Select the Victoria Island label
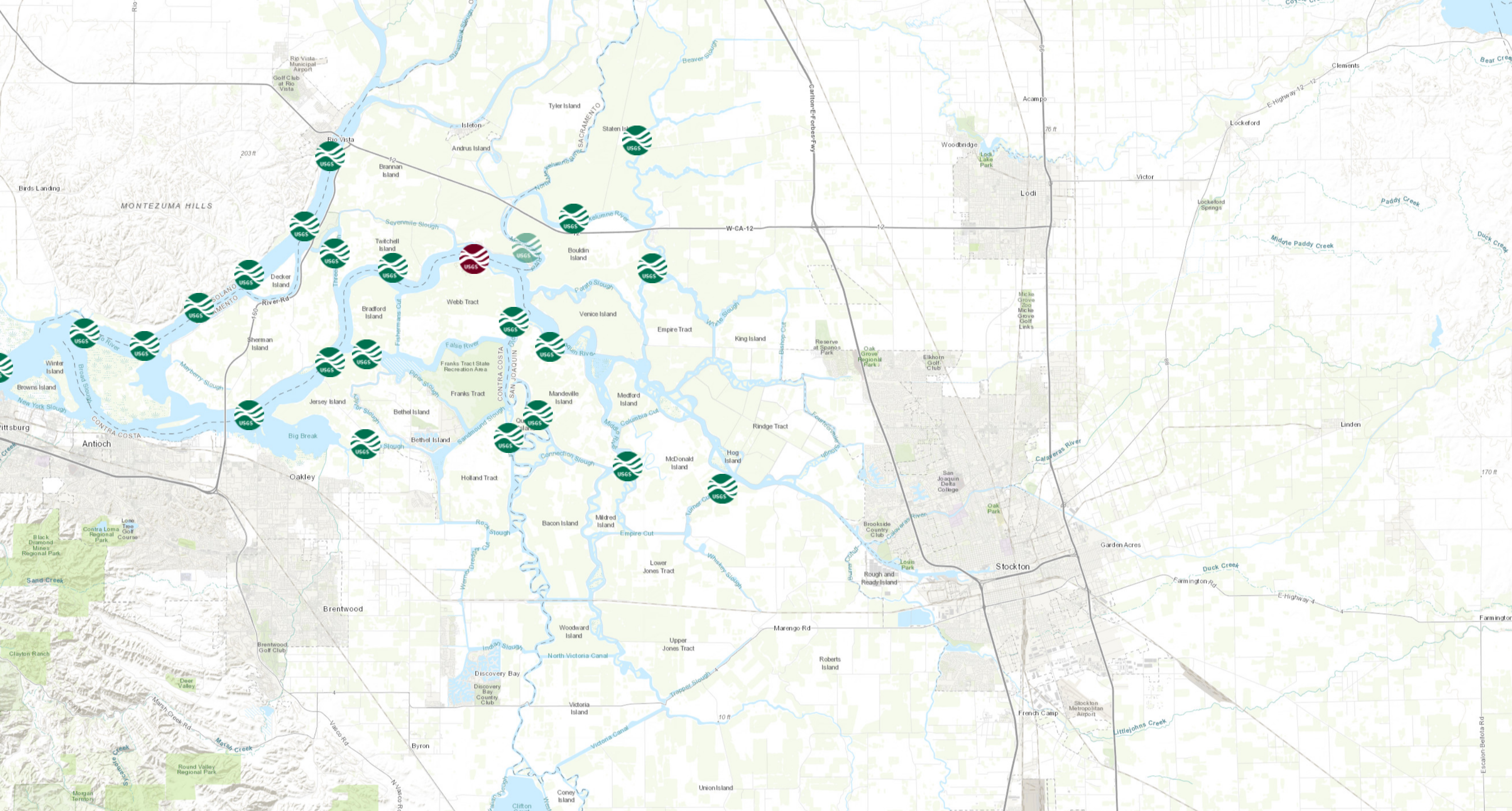Screen dimensions: 1512x811 pos(579,708)
